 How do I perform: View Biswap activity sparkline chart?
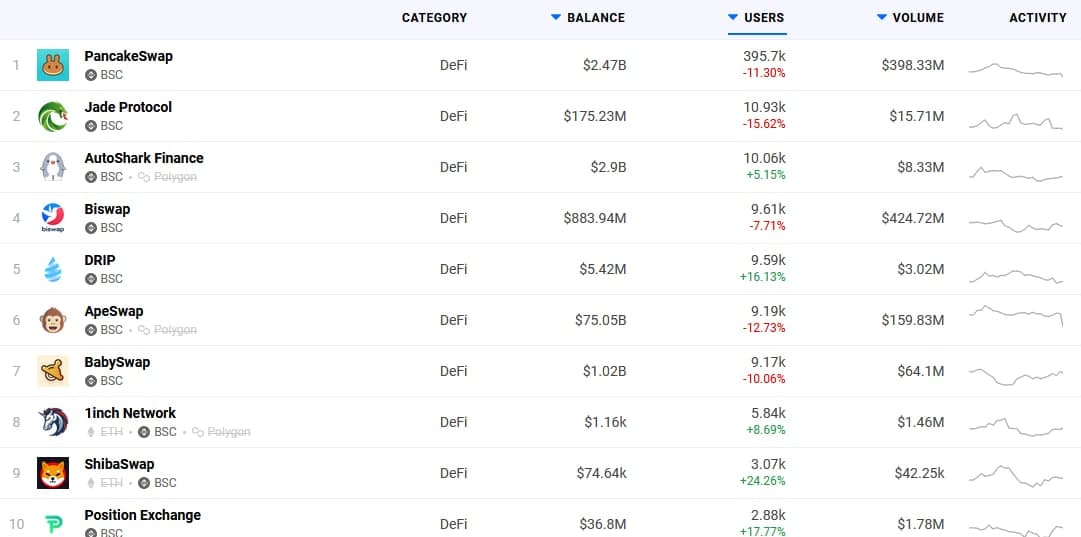[x=1016, y=225]
